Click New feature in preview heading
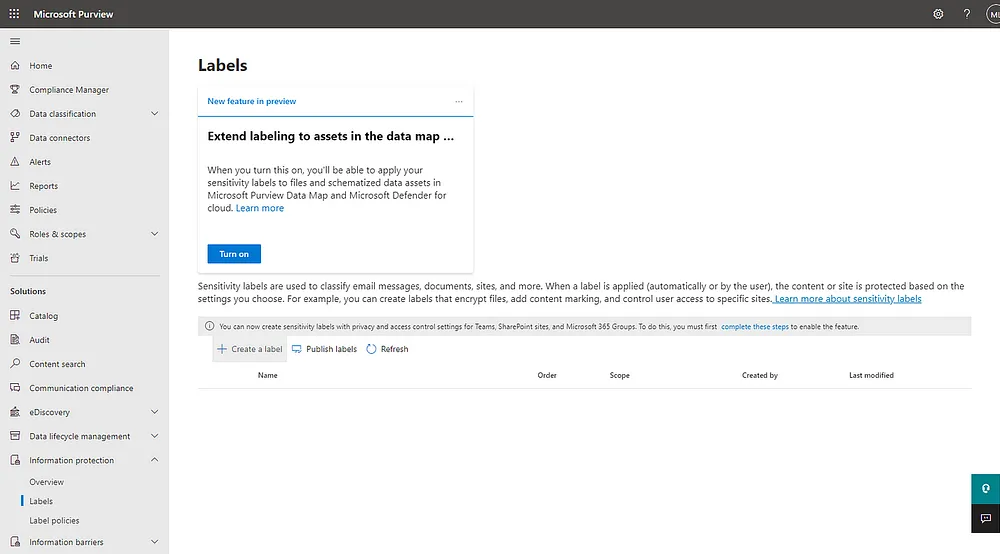The width and height of the screenshot is (1000, 554). coord(251,101)
